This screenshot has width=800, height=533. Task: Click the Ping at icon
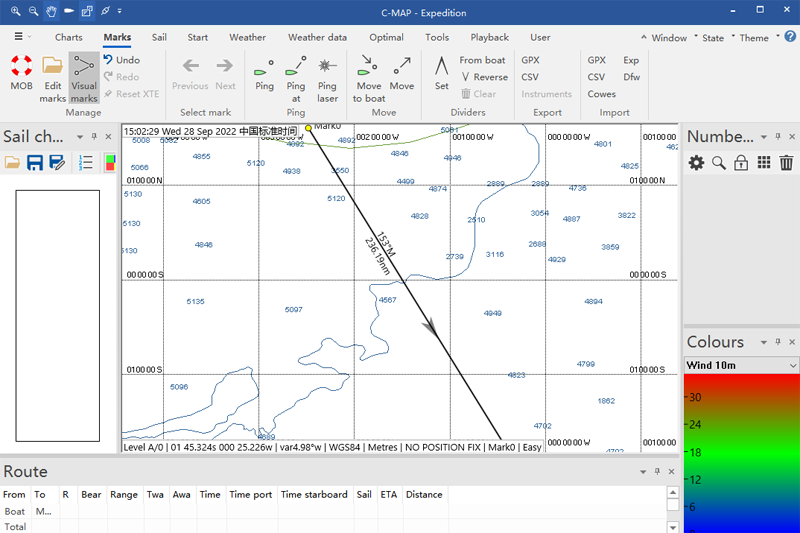tap(295, 66)
